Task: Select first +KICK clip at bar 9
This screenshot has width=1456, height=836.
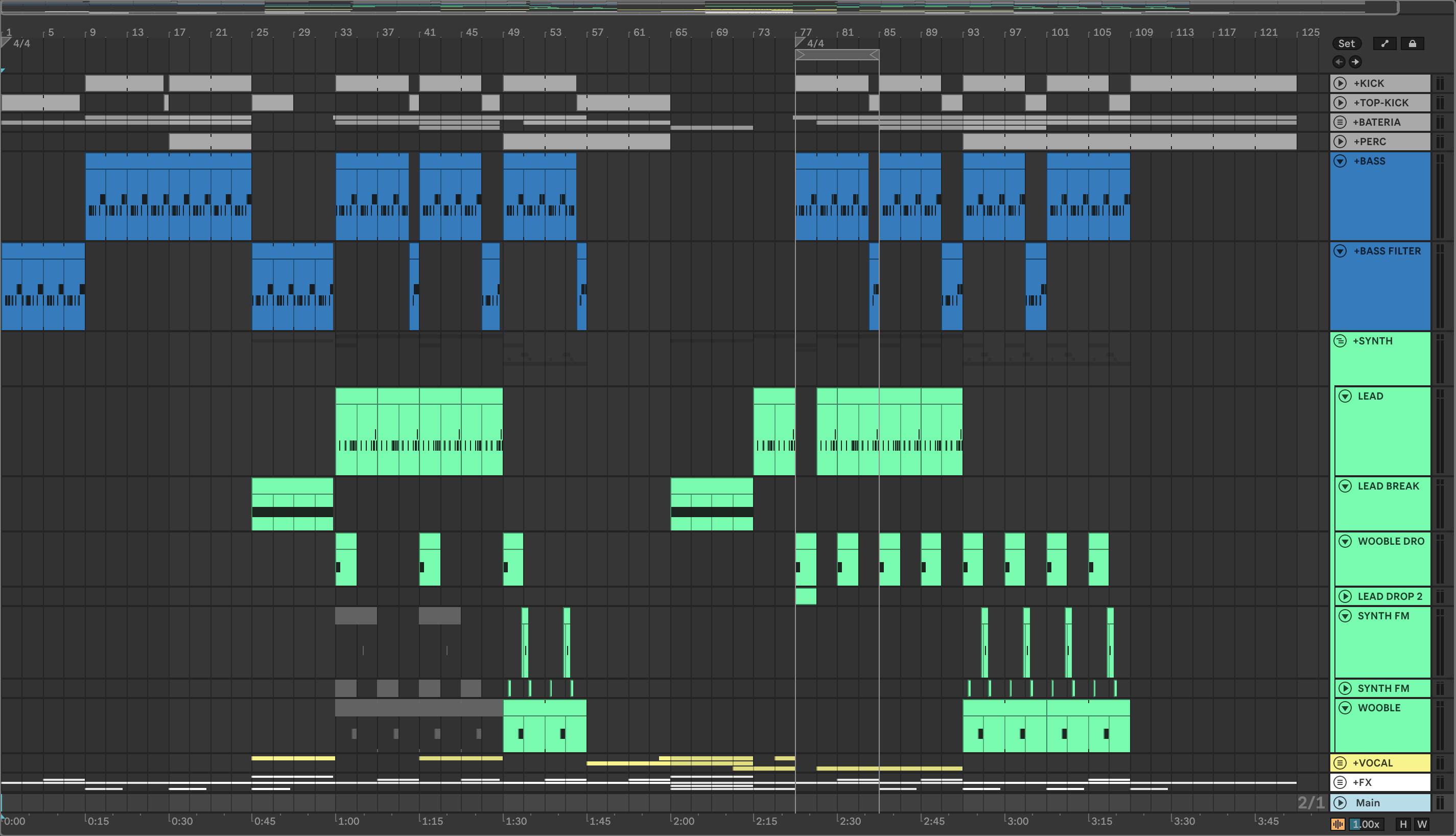Action: 124,83
